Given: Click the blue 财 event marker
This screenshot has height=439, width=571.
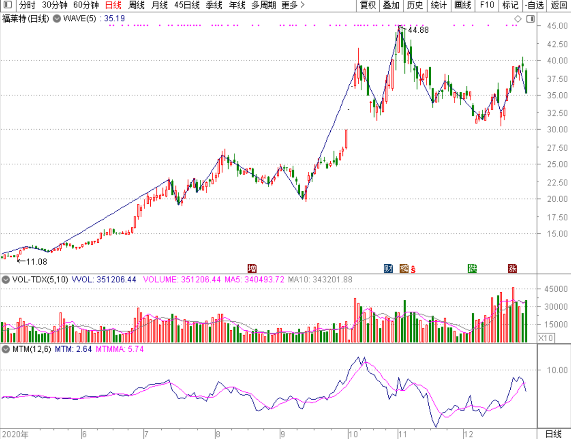Looking at the screenshot, I should click(388, 269).
